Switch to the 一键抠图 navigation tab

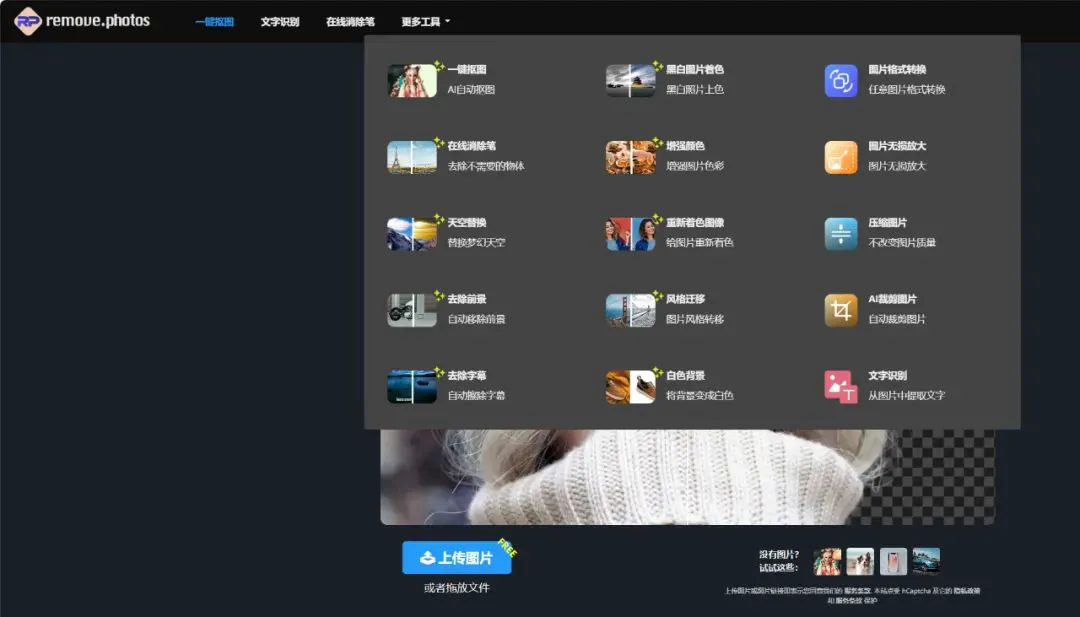point(214,21)
